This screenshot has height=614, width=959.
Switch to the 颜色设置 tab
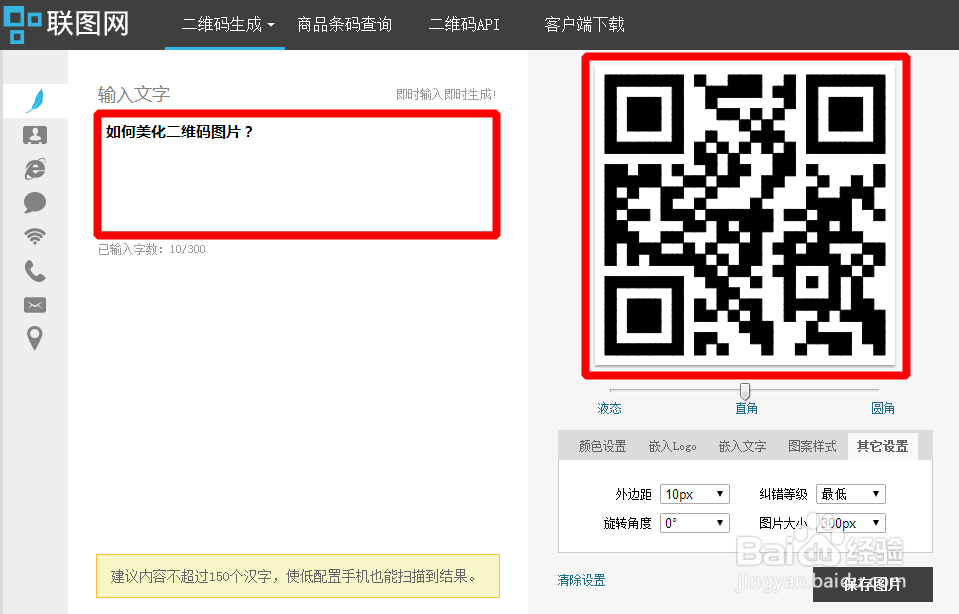(602, 446)
